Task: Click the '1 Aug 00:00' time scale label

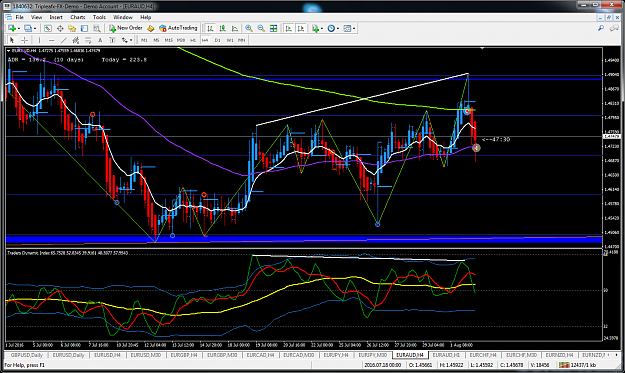Action: click(x=461, y=345)
